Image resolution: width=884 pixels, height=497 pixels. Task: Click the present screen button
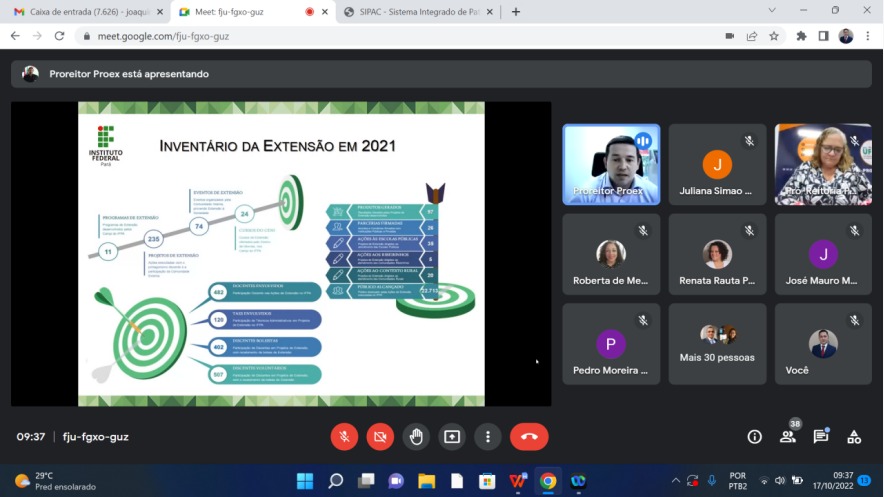click(452, 437)
